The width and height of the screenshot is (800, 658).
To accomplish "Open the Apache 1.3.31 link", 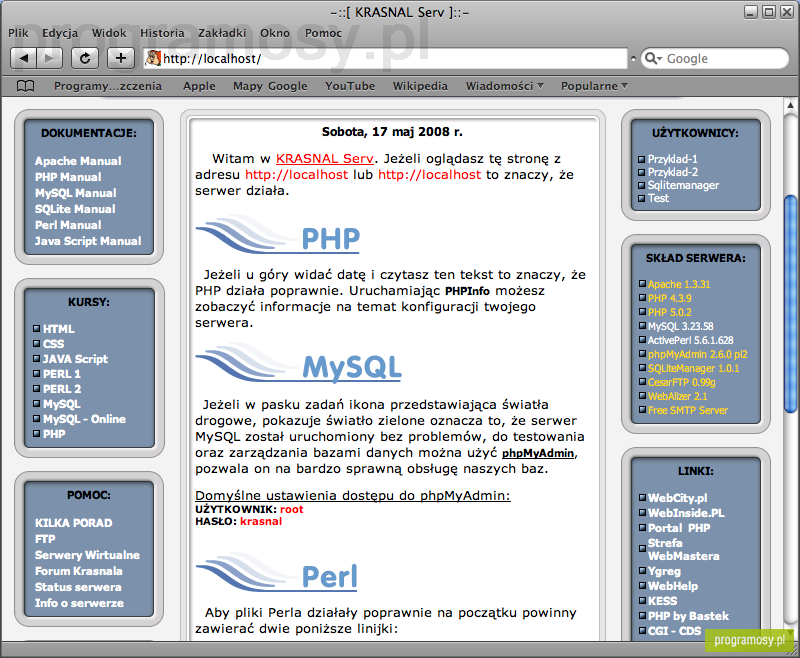I will (679, 285).
